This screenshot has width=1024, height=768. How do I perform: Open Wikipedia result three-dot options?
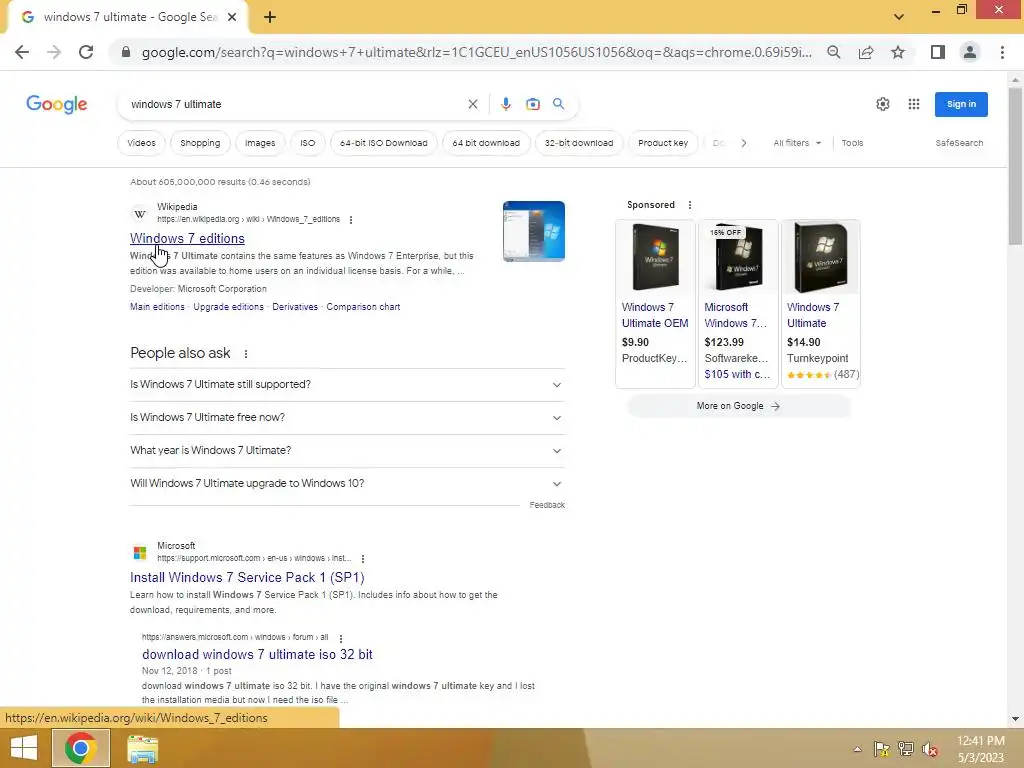tap(351, 220)
